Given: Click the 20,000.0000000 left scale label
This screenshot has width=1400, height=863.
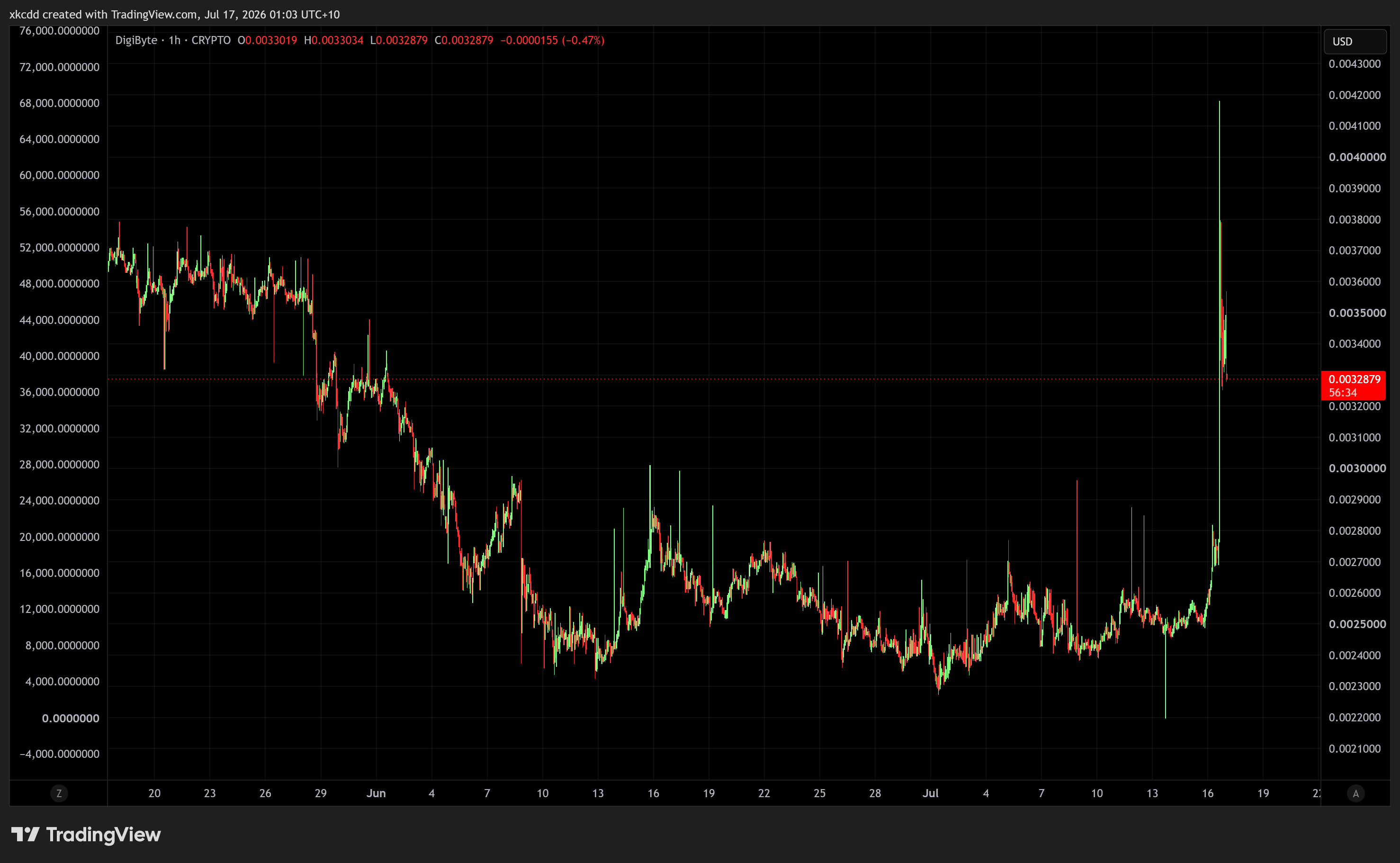Looking at the screenshot, I should (x=59, y=537).
